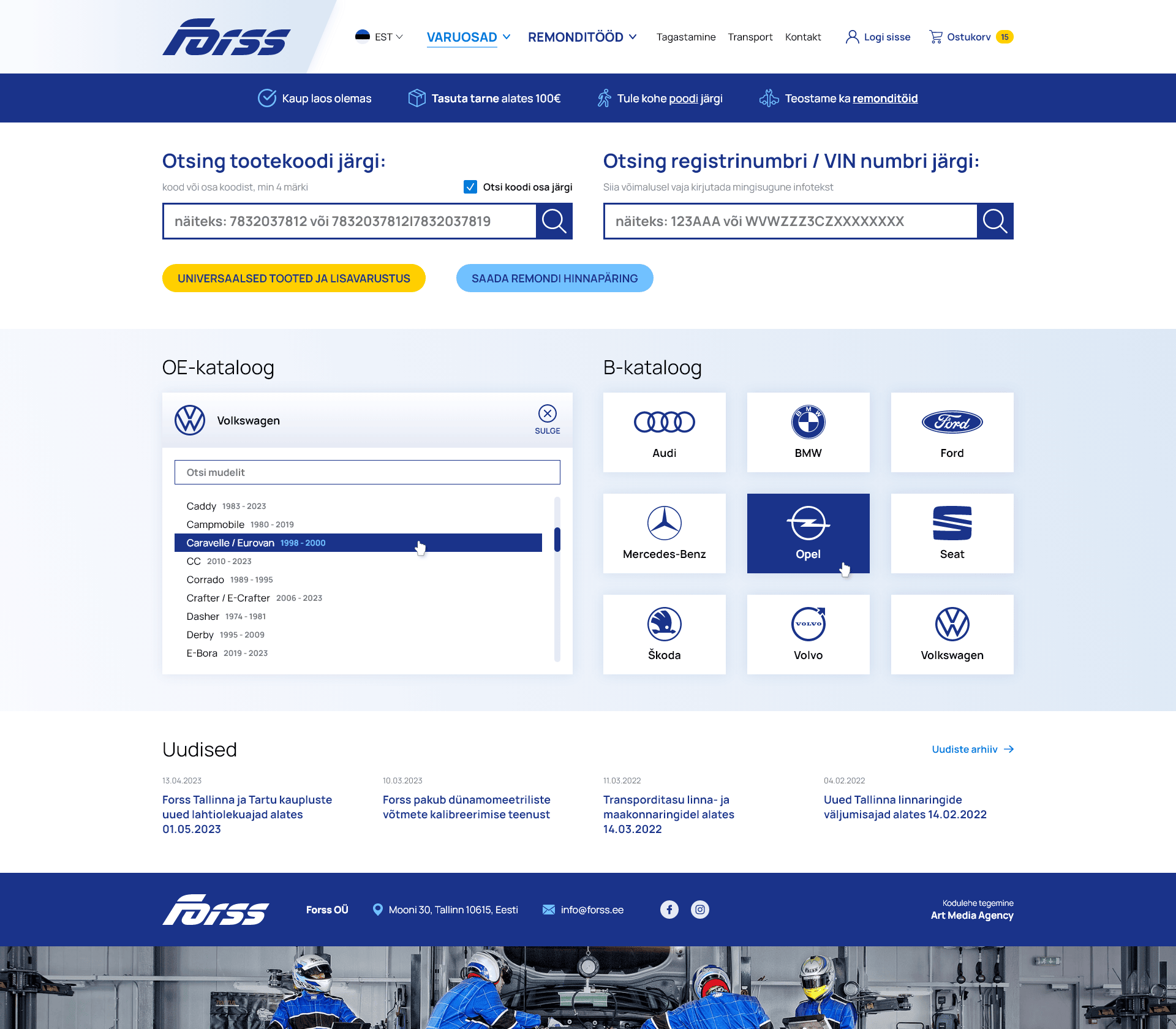Follow the remonditöid link
This screenshot has width=1176, height=1029.
pyautogui.click(x=885, y=99)
